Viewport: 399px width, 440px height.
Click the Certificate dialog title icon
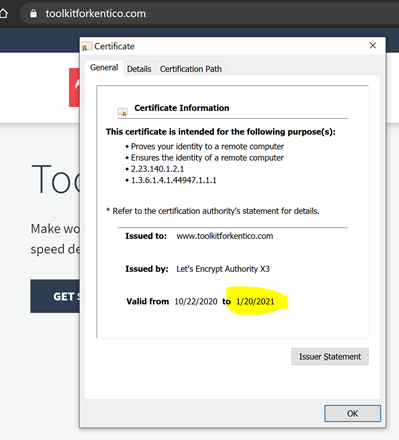point(87,46)
